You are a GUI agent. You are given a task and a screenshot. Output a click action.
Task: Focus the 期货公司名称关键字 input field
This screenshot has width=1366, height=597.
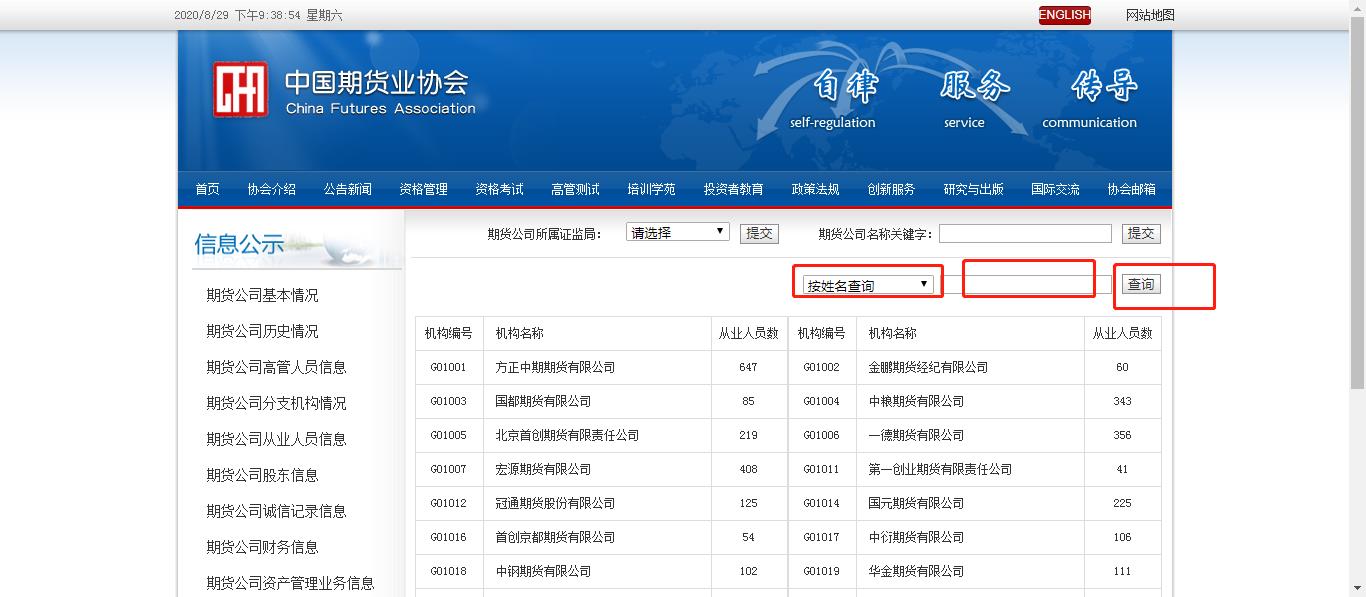(1025, 233)
